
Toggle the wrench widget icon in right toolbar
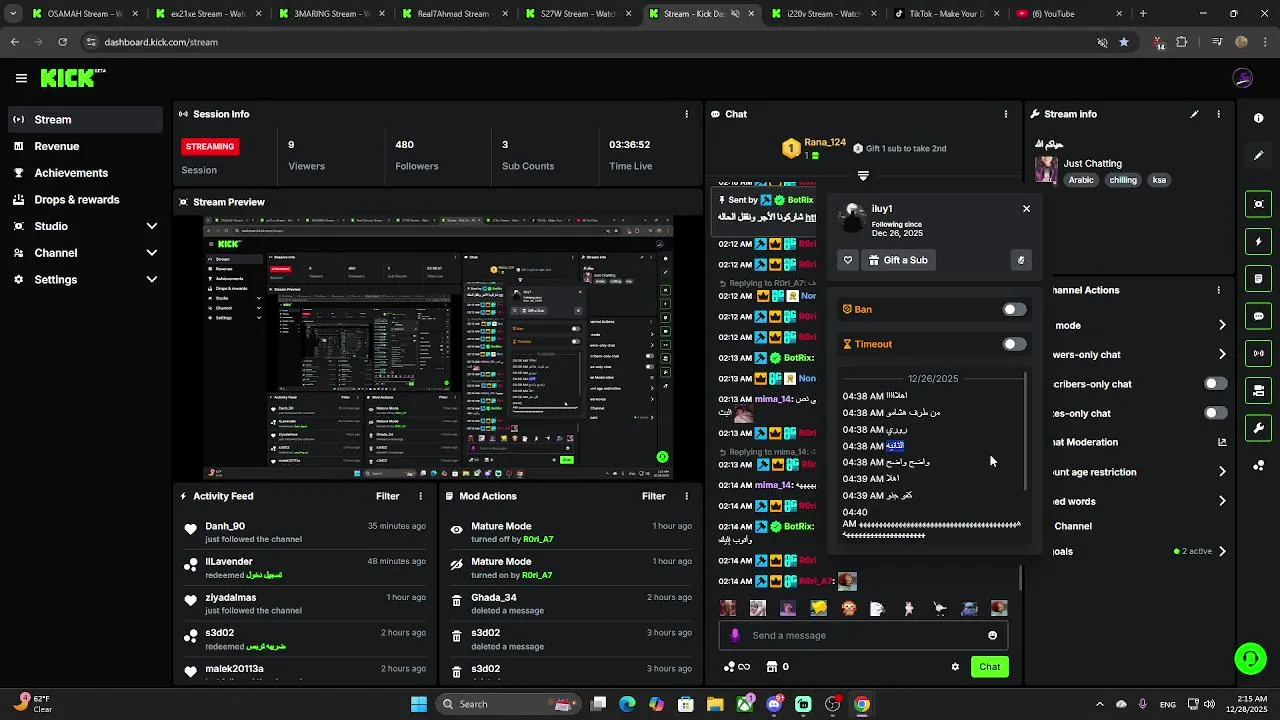(1258, 428)
